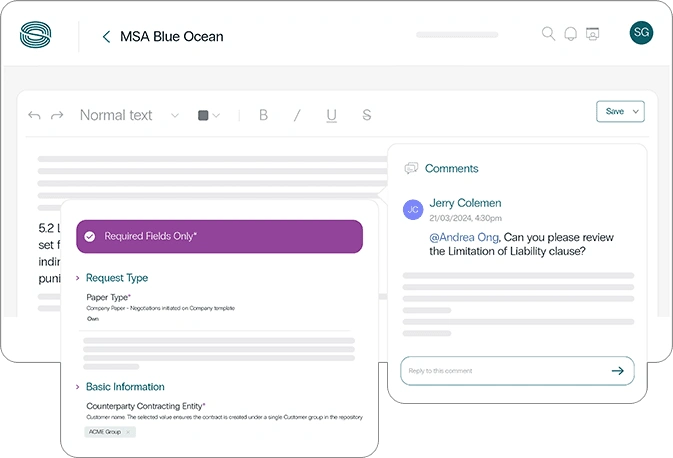The width and height of the screenshot is (673, 458).
Task: Click the back arrow beside MSA Blue Ocean
Action: [106, 37]
